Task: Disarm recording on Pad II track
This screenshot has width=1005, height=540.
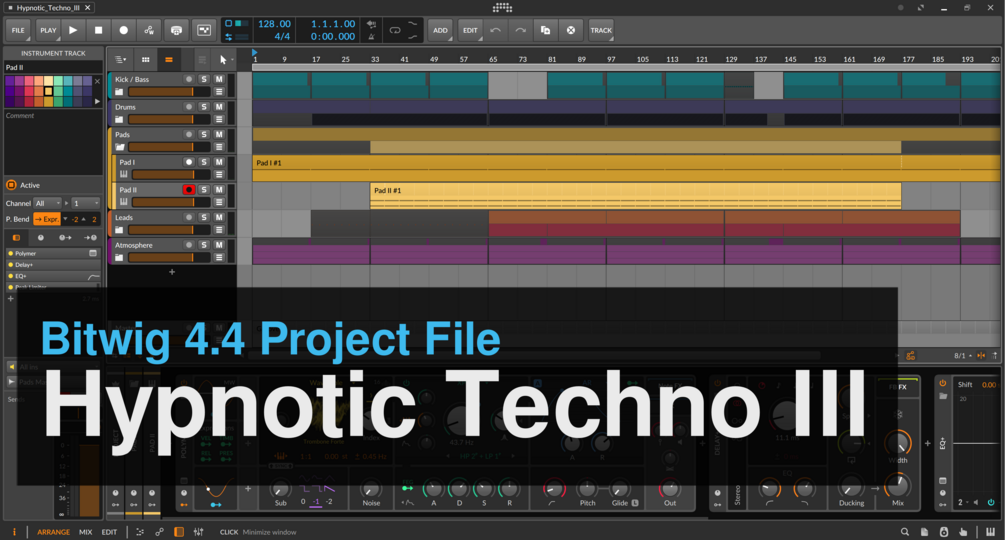Action: (188, 190)
